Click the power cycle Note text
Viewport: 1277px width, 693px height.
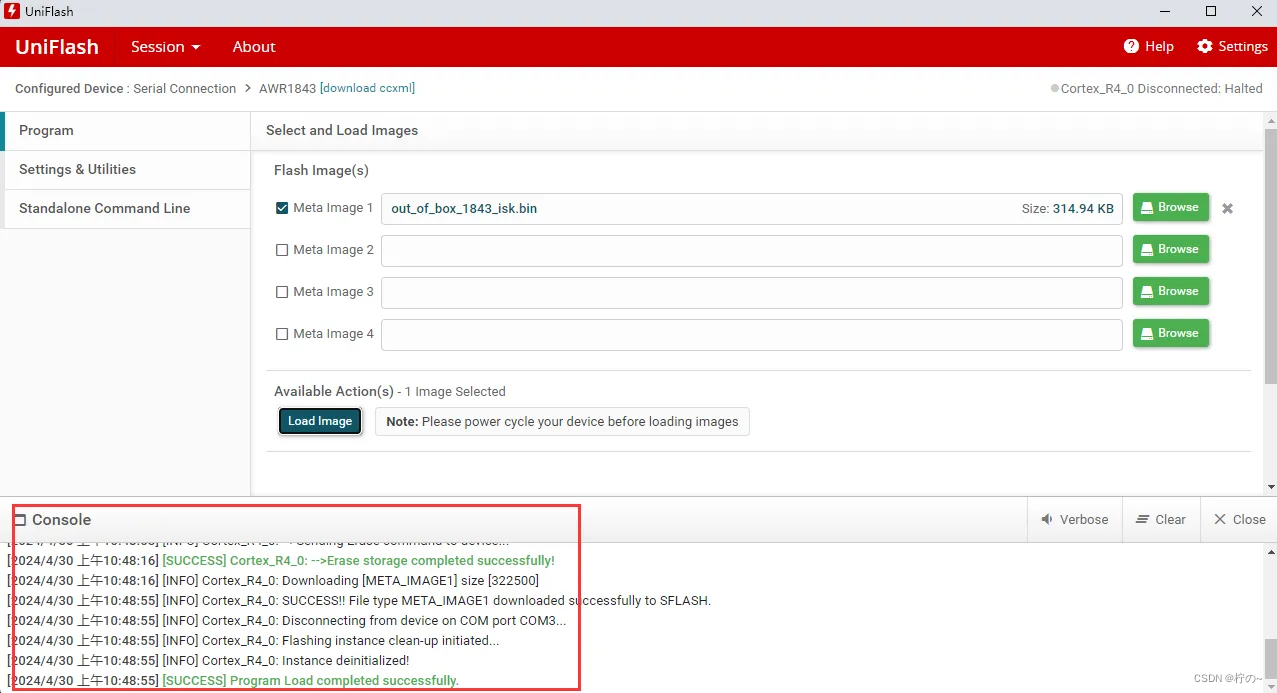pos(562,422)
